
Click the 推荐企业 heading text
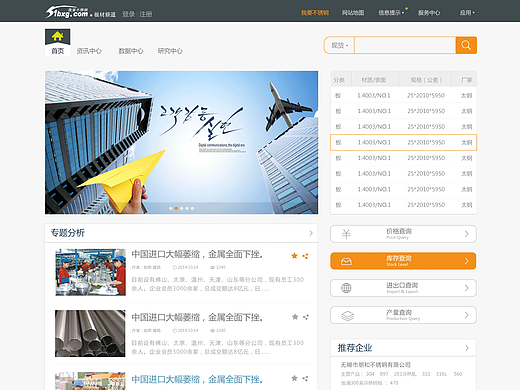pos(355,348)
